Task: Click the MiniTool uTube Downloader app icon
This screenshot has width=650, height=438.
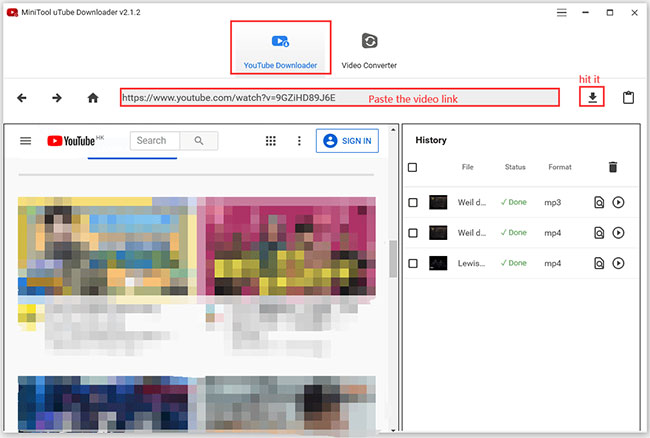Action: point(12,12)
